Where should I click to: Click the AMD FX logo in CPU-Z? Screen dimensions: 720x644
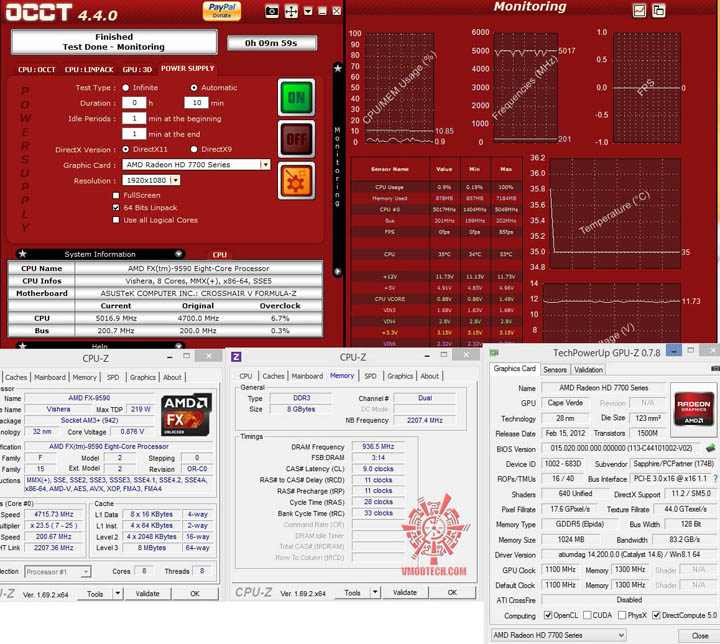186,414
